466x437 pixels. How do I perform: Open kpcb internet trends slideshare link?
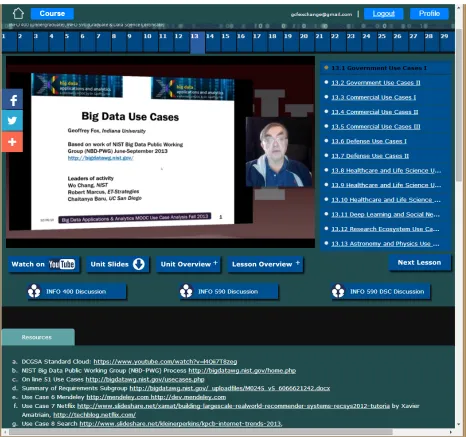tap(181, 424)
